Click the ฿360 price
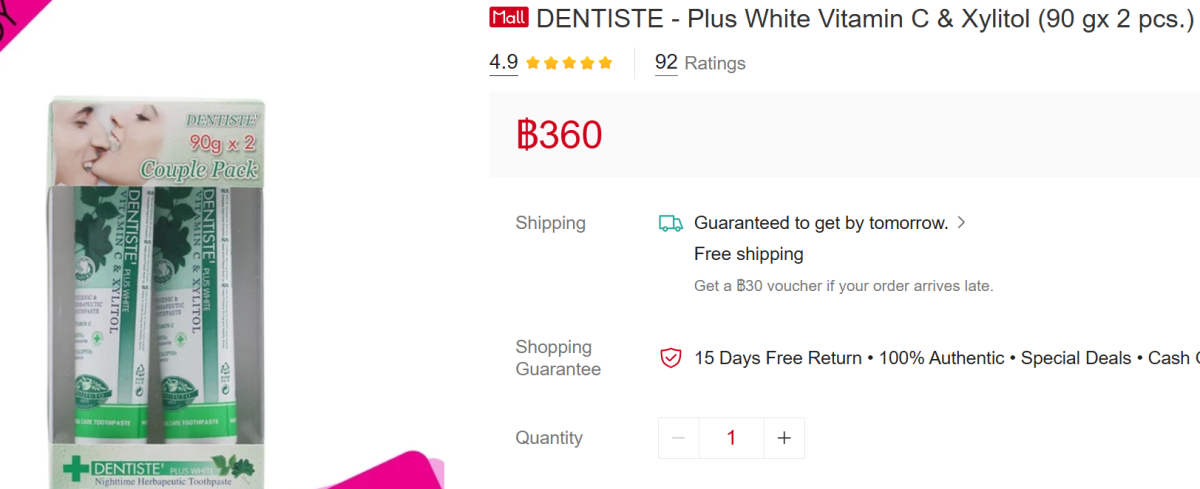1200x489 pixels. [560, 134]
